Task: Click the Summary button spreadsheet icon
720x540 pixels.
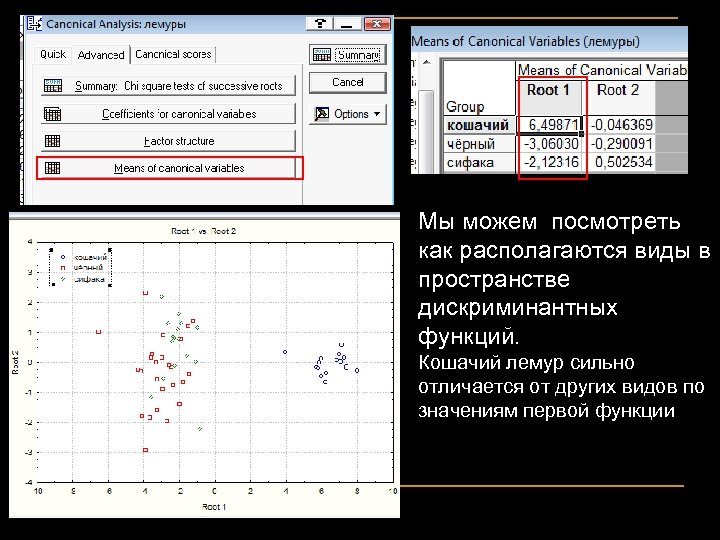Action: click(x=321, y=55)
